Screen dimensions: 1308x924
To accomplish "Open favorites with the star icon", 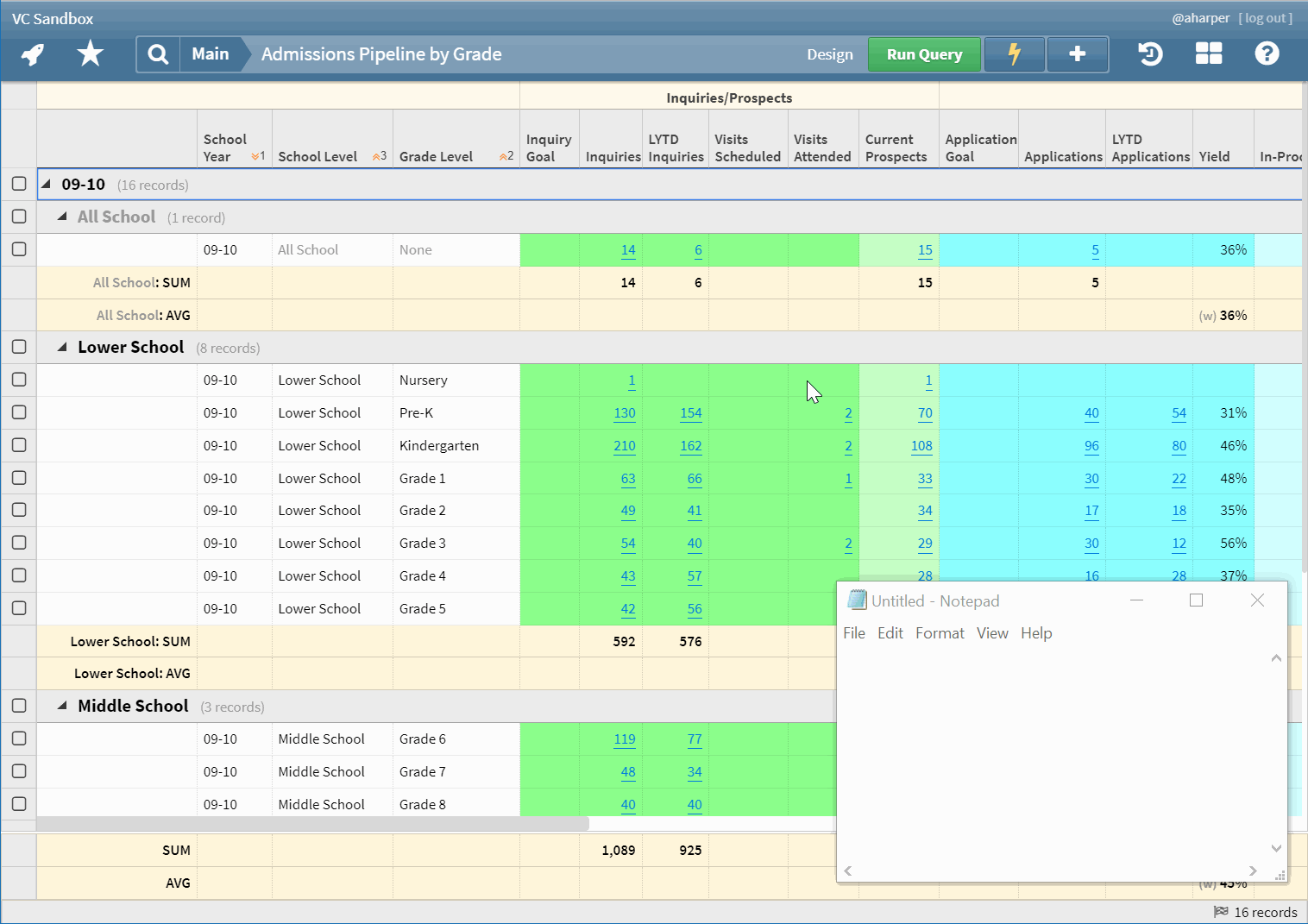I will click(x=90, y=54).
